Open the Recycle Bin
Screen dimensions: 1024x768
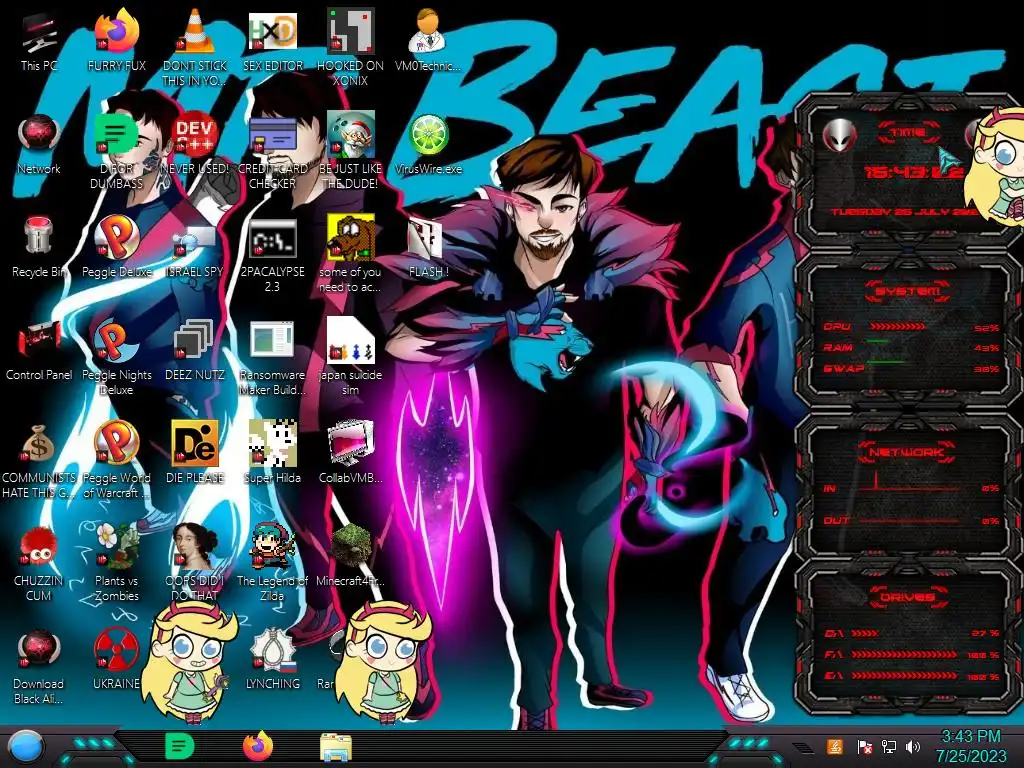(39, 247)
